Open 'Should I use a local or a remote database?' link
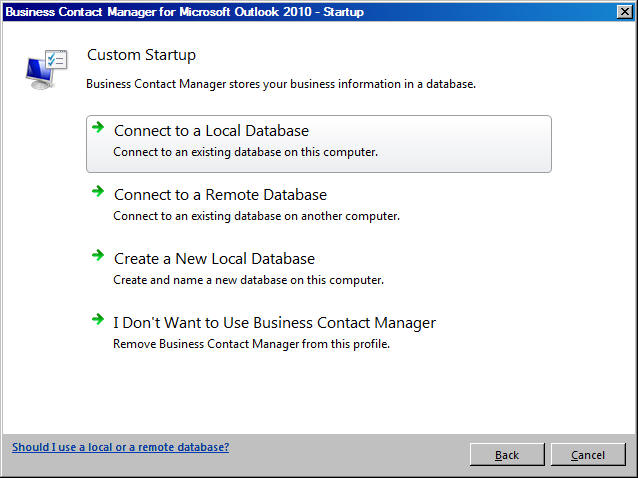Image resolution: width=638 pixels, height=478 pixels. (x=120, y=447)
